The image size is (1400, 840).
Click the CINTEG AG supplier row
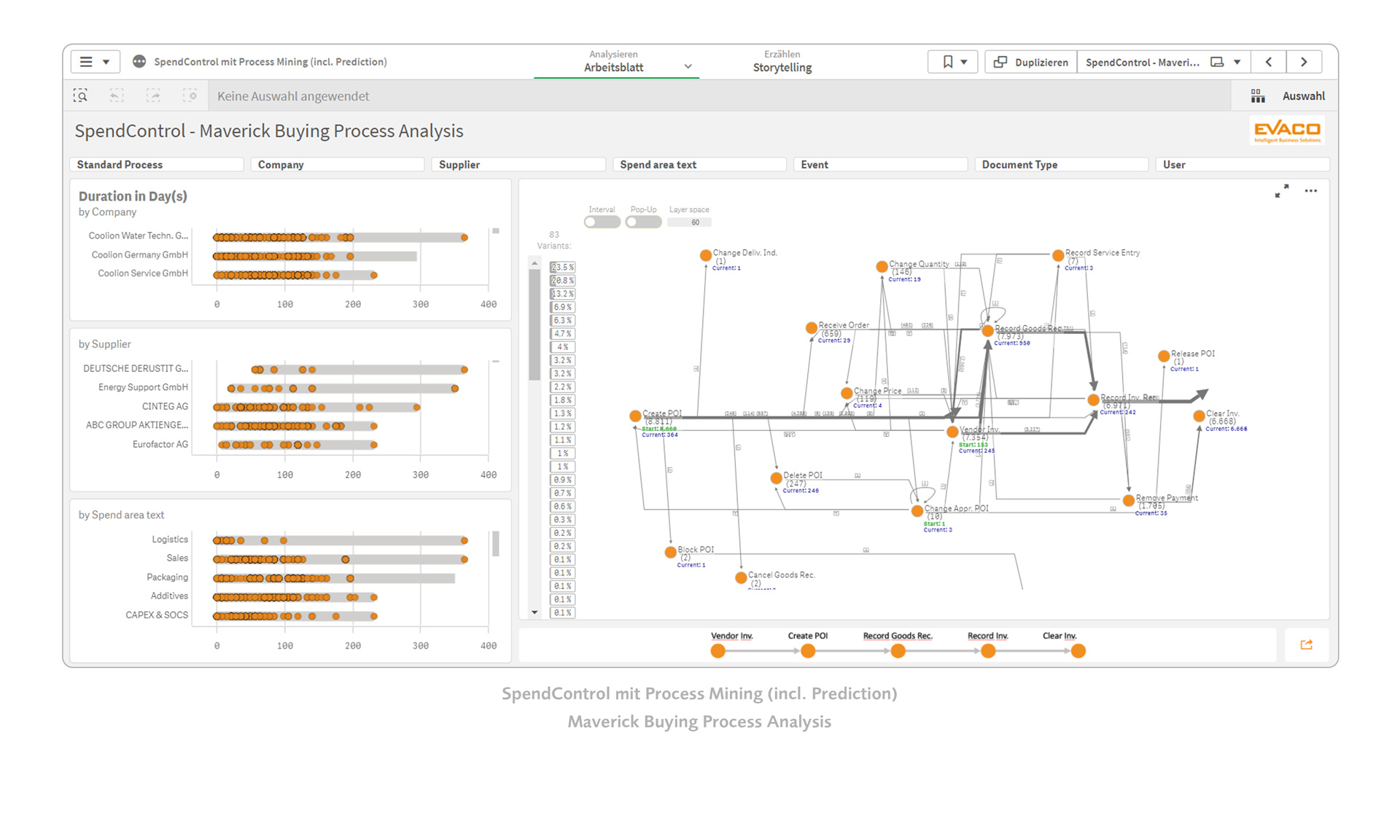(316, 408)
